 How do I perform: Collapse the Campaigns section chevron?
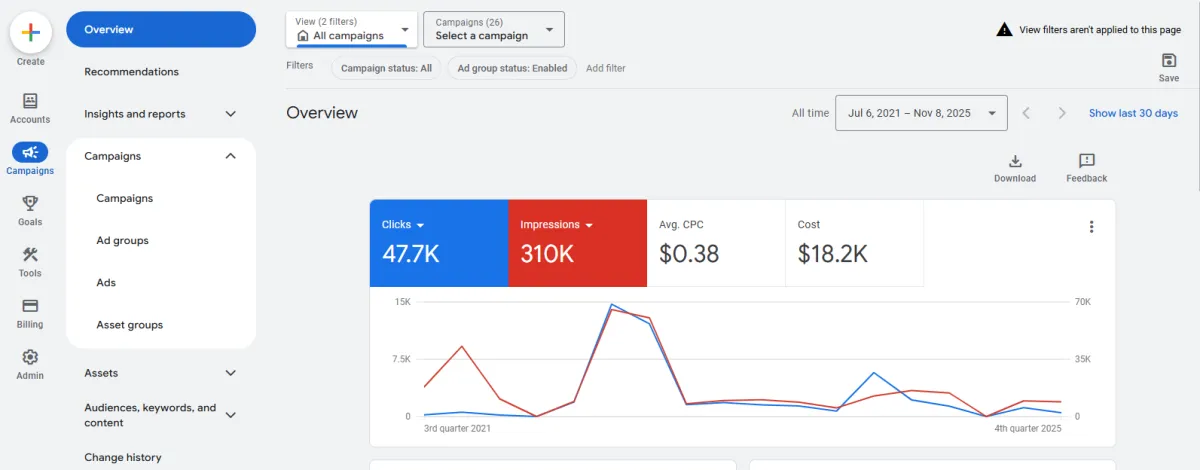click(x=230, y=156)
